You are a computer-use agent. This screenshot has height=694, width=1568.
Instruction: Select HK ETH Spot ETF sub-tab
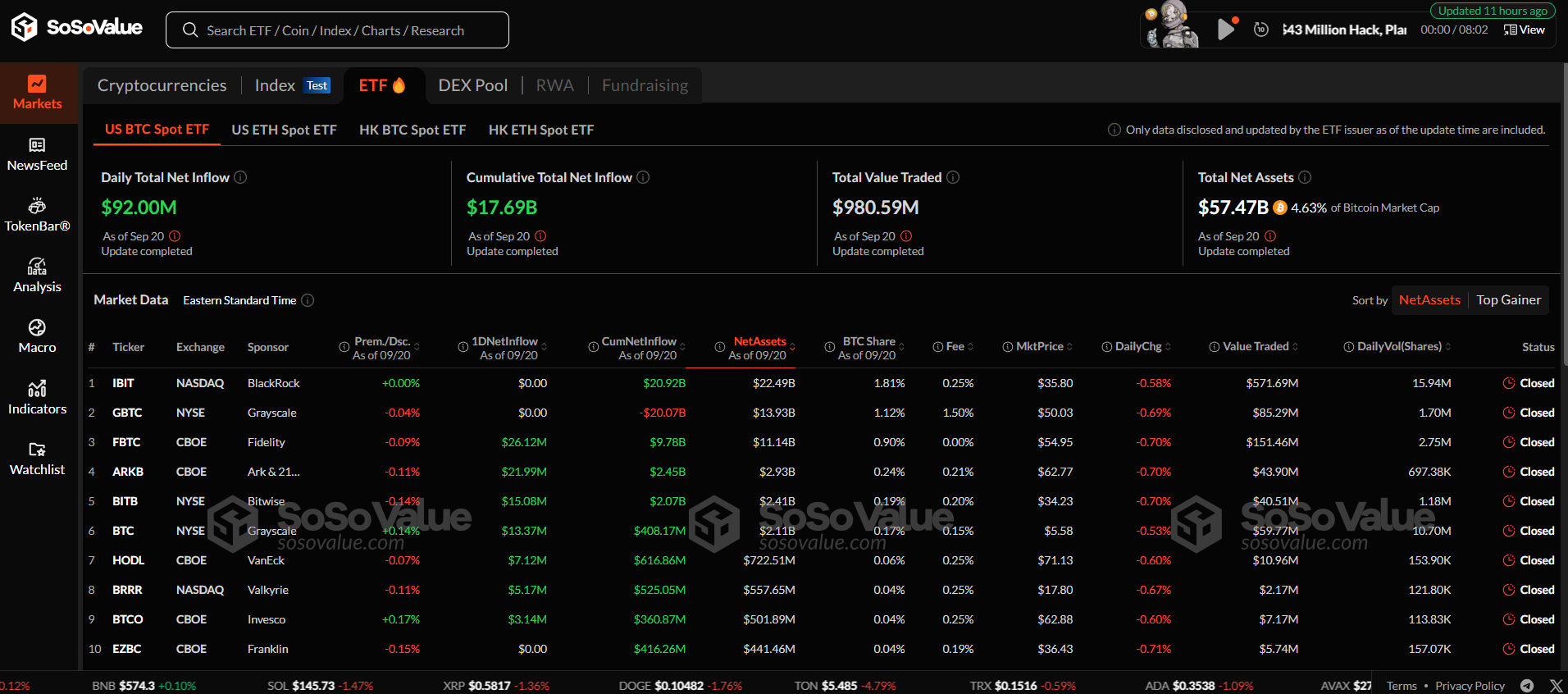tap(541, 130)
